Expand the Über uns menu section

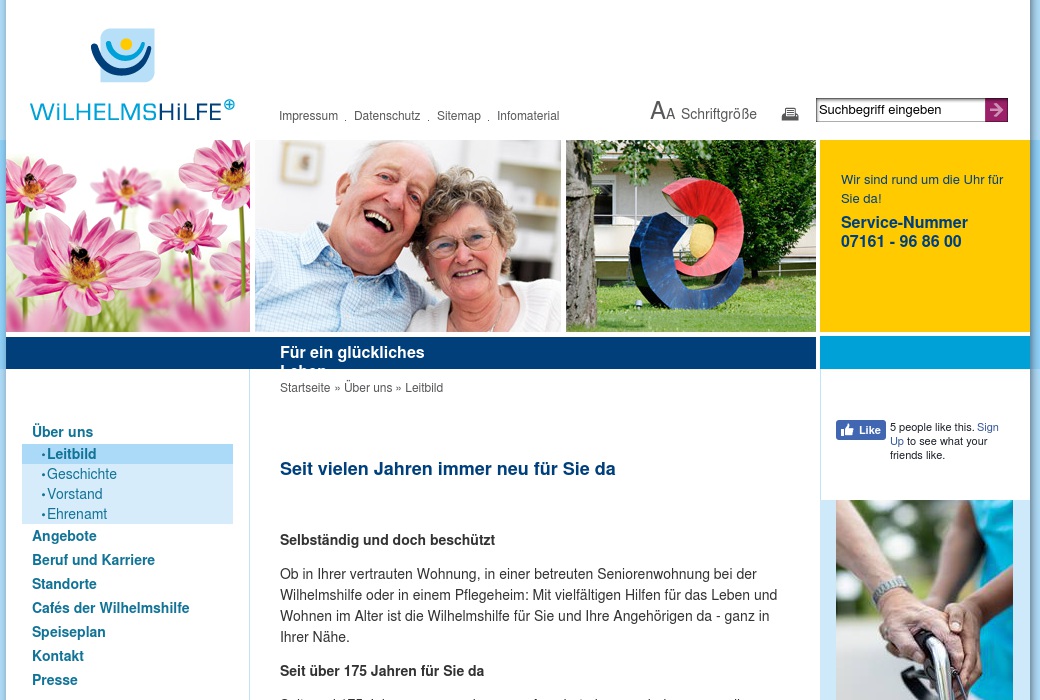(62, 432)
